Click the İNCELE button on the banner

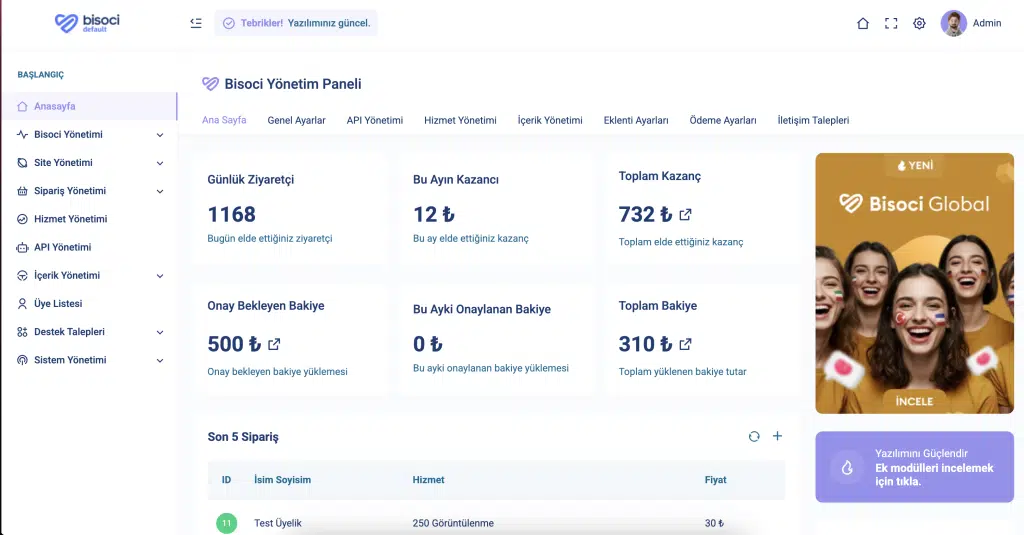coord(914,401)
